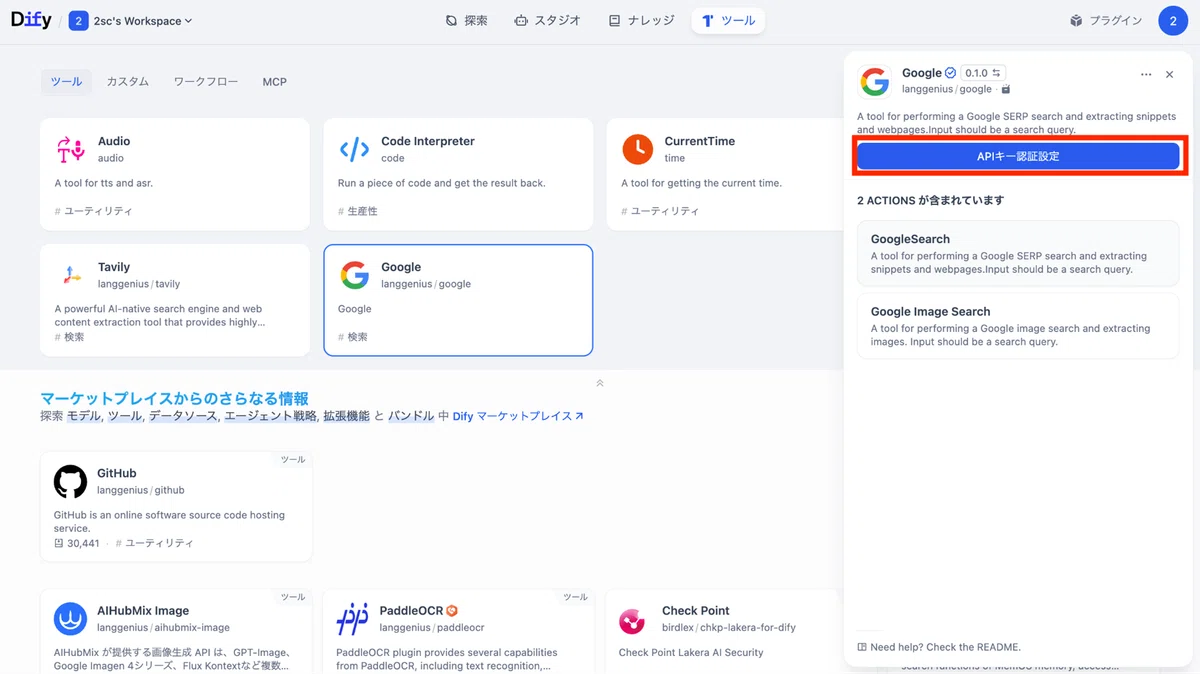Click the バンドル marketplace link
This screenshot has width=1200, height=674.
(x=411, y=416)
